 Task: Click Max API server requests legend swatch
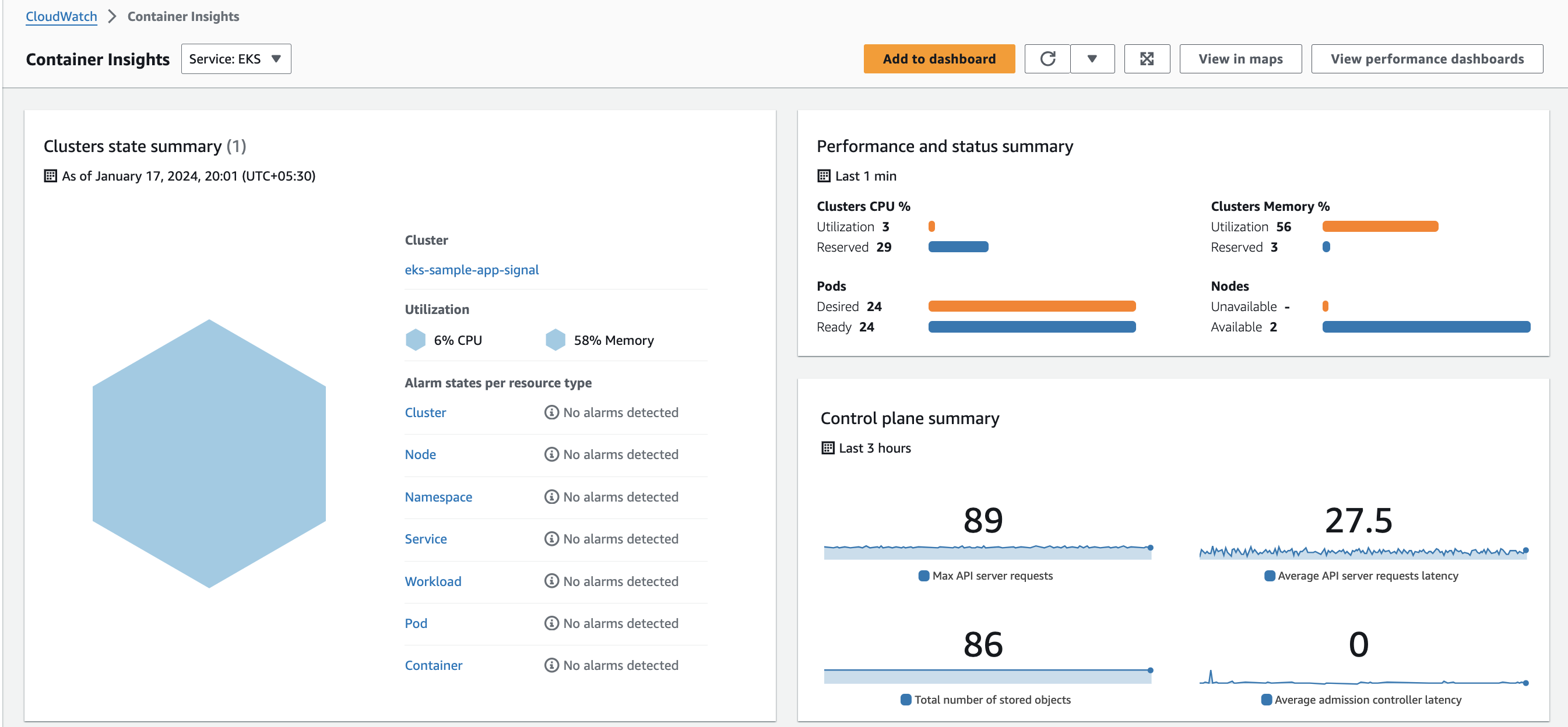[x=923, y=576]
